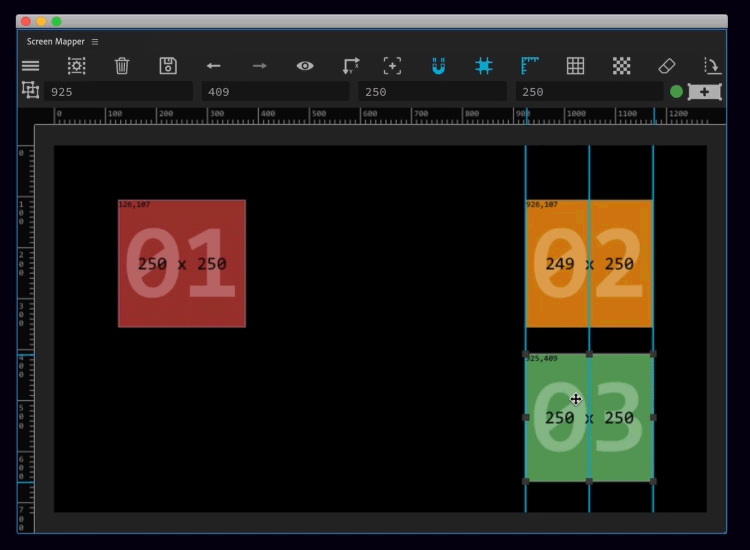Click the add screen plus button
This screenshot has width=750, height=550.
click(x=705, y=91)
